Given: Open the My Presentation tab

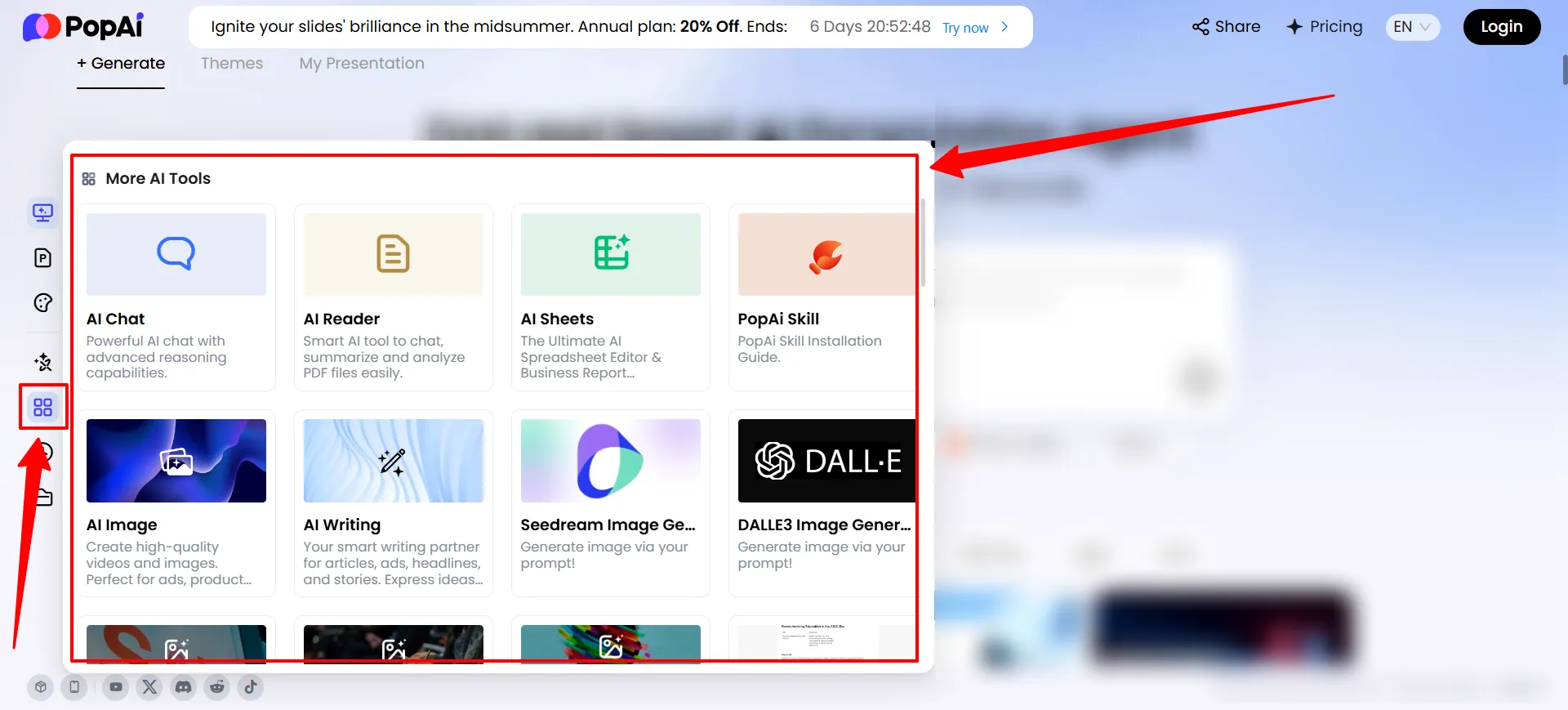Looking at the screenshot, I should pos(362,63).
